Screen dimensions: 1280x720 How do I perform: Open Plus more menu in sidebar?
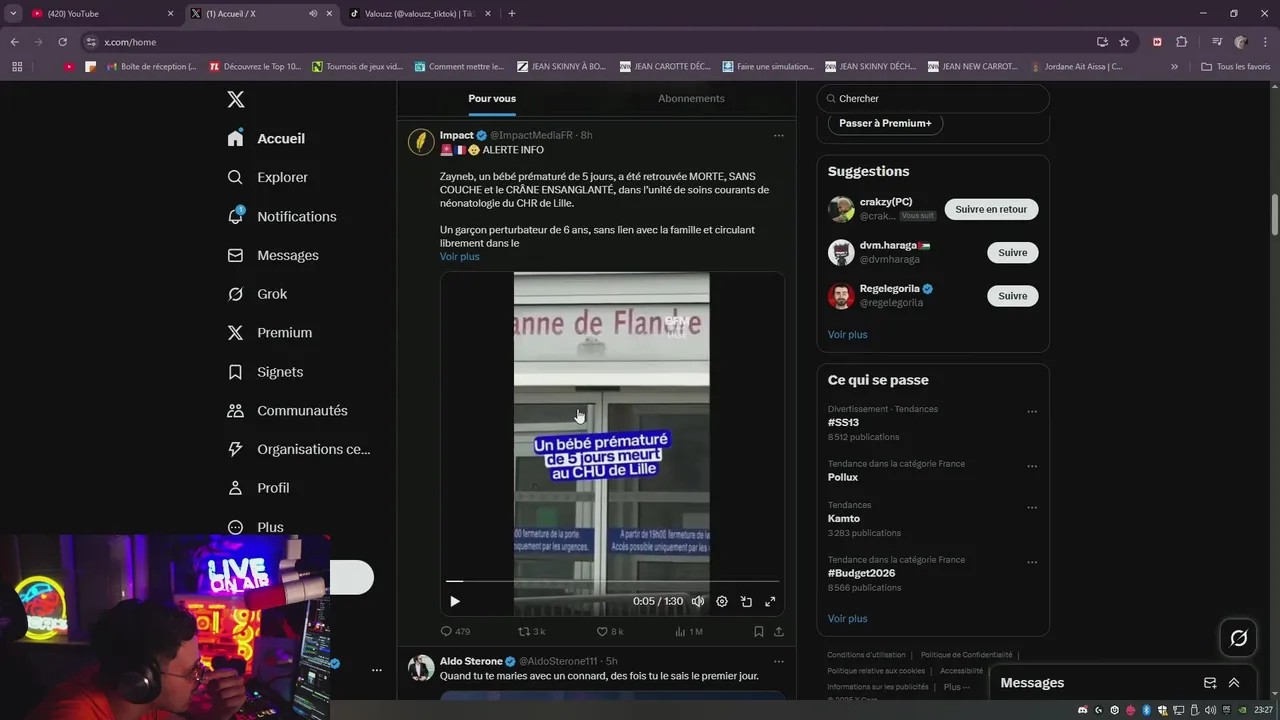pos(255,527)
